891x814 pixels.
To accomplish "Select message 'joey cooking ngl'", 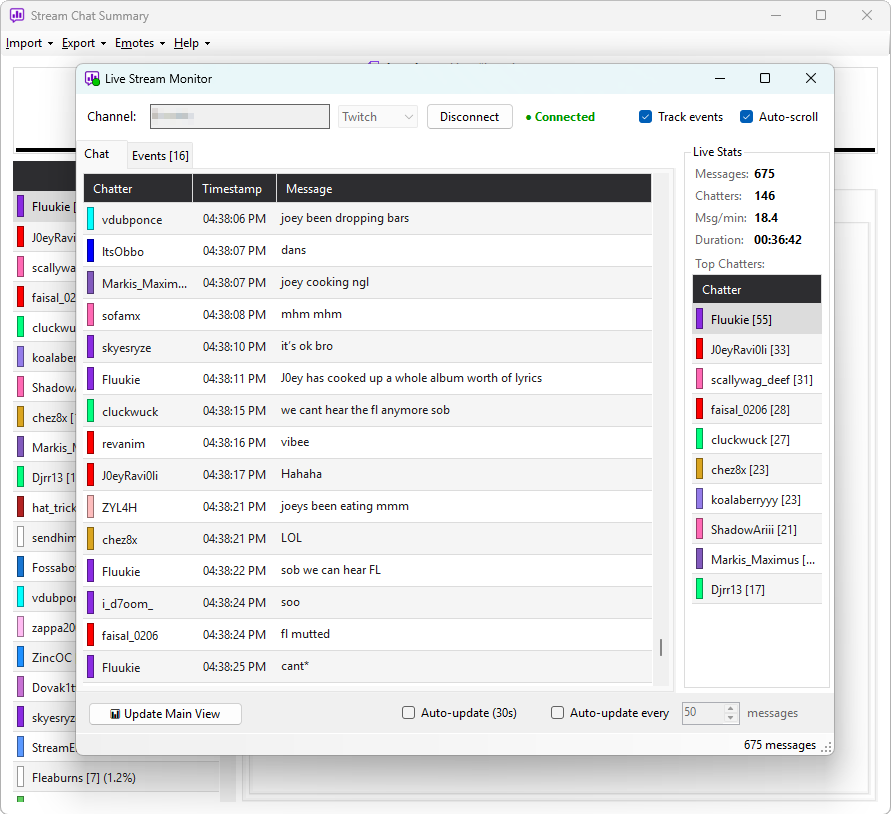I will pos(368,283).
